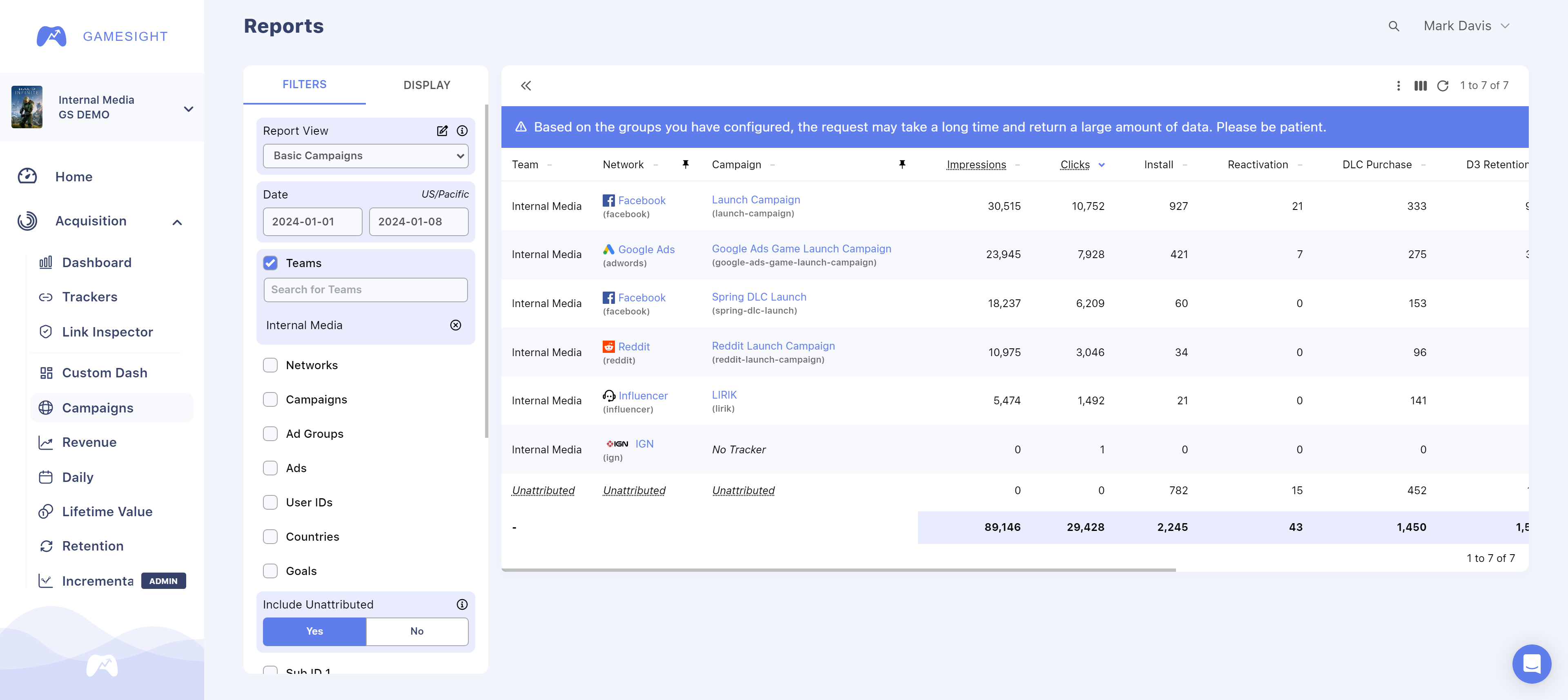
Task: Open the Reddit Launch Campaign link
Action: pyautogui.click(x=773, y=346)
